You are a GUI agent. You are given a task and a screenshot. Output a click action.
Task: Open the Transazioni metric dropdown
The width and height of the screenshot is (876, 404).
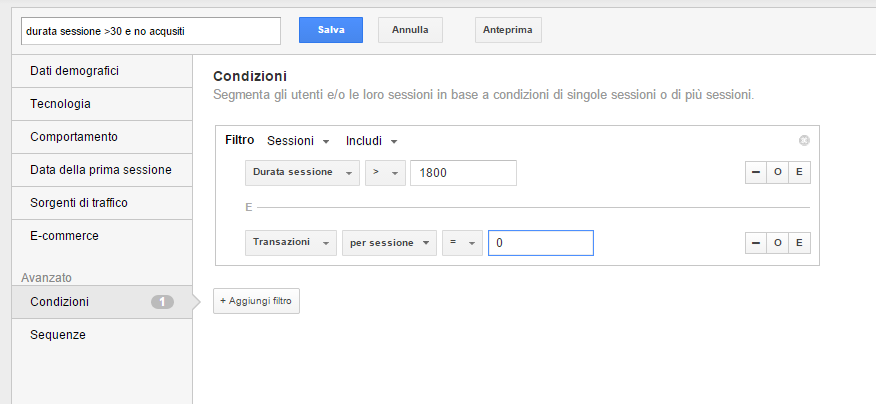tap(290, 243)
